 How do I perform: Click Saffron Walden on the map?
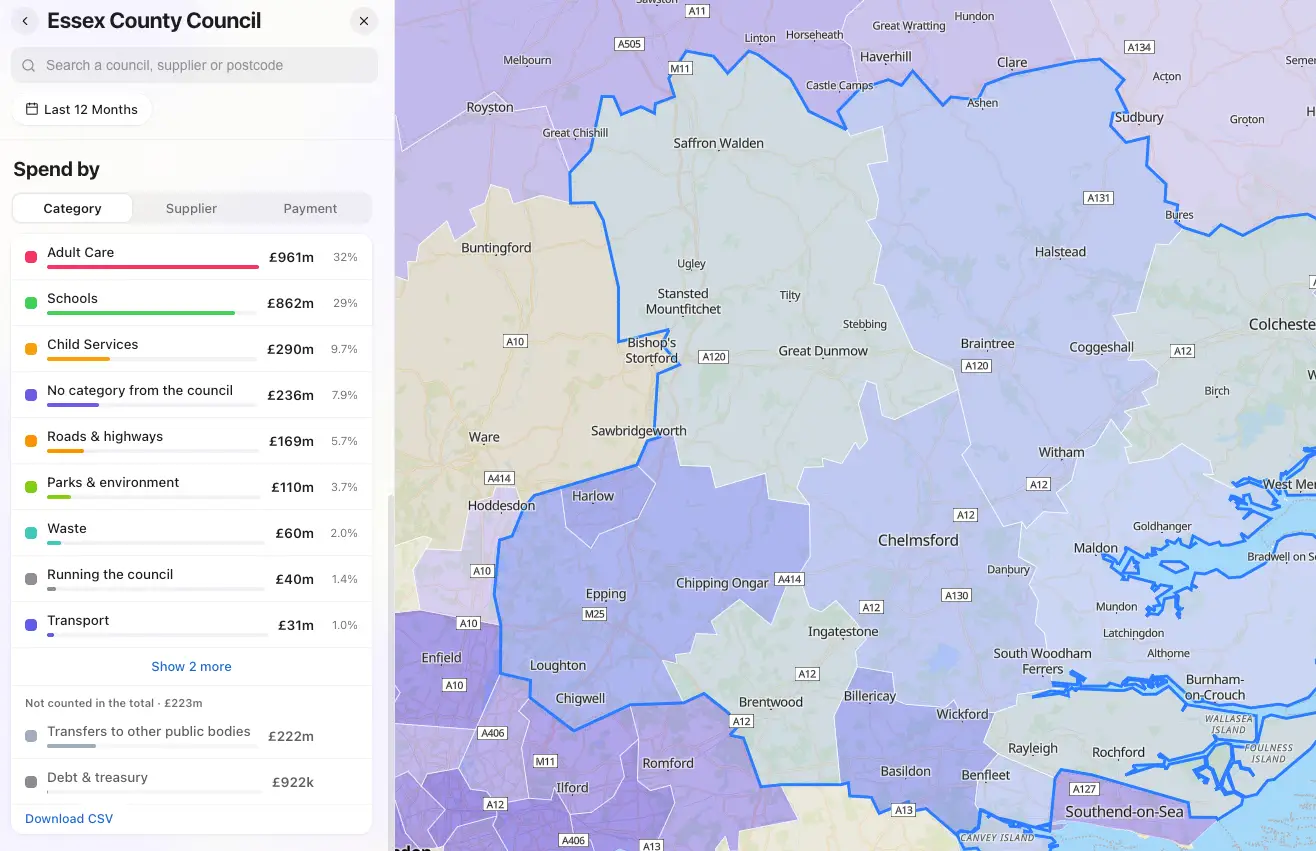point(718,143)
